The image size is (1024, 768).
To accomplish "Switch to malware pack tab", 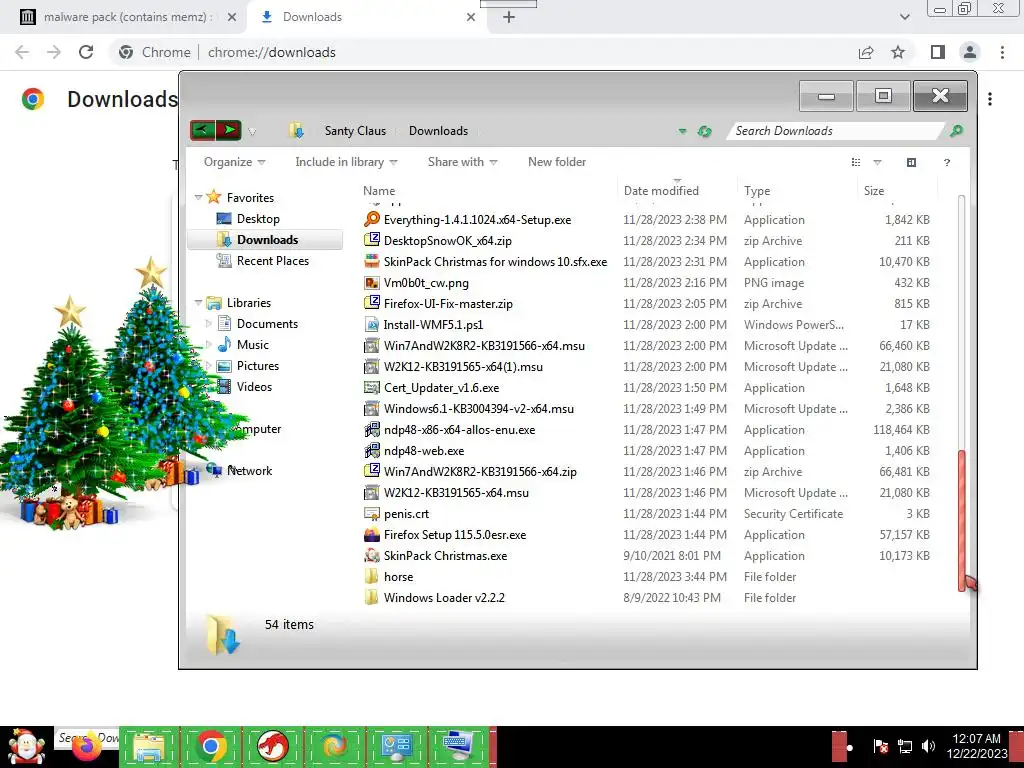I will (x=128, y=17).
